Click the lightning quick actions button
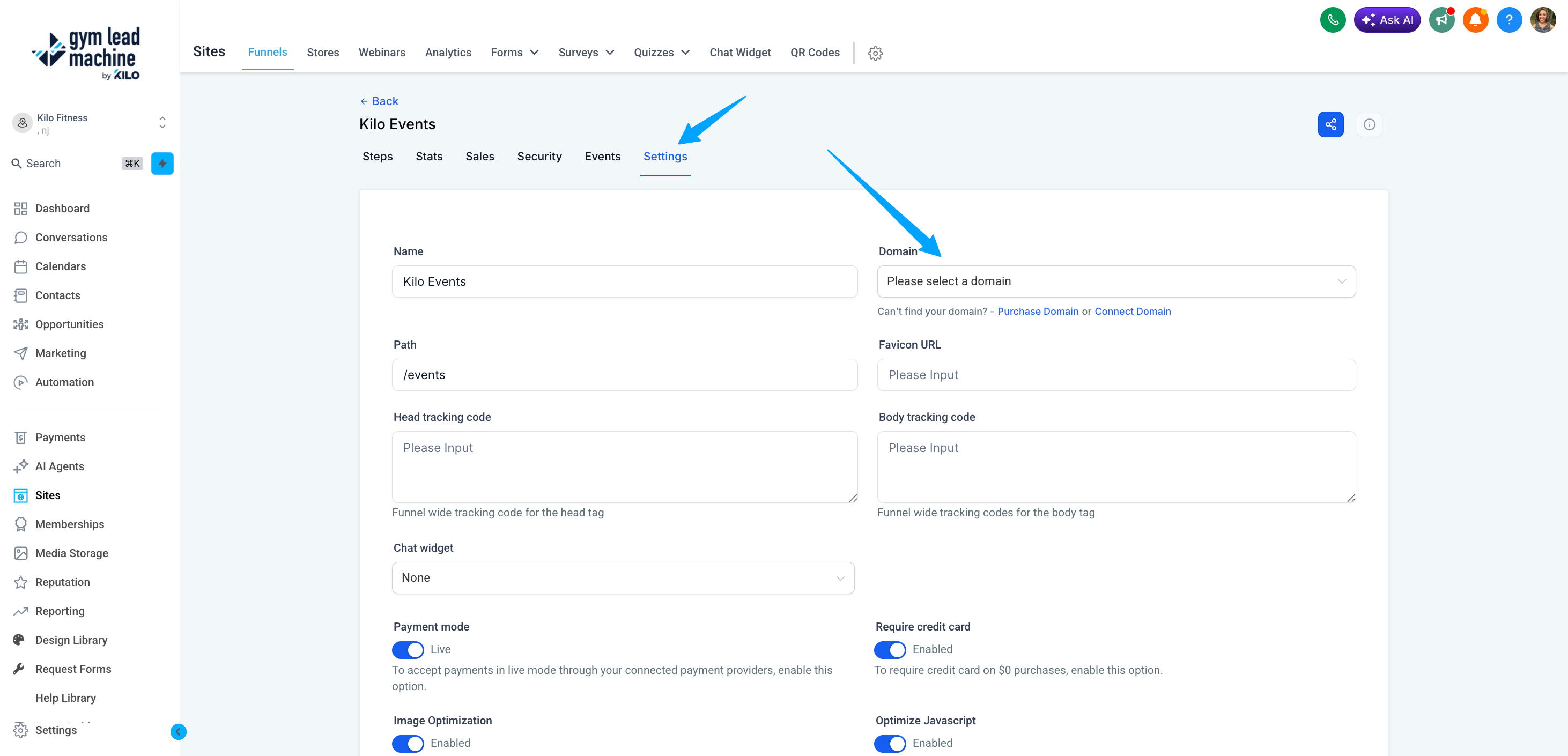 click(162, 163)
